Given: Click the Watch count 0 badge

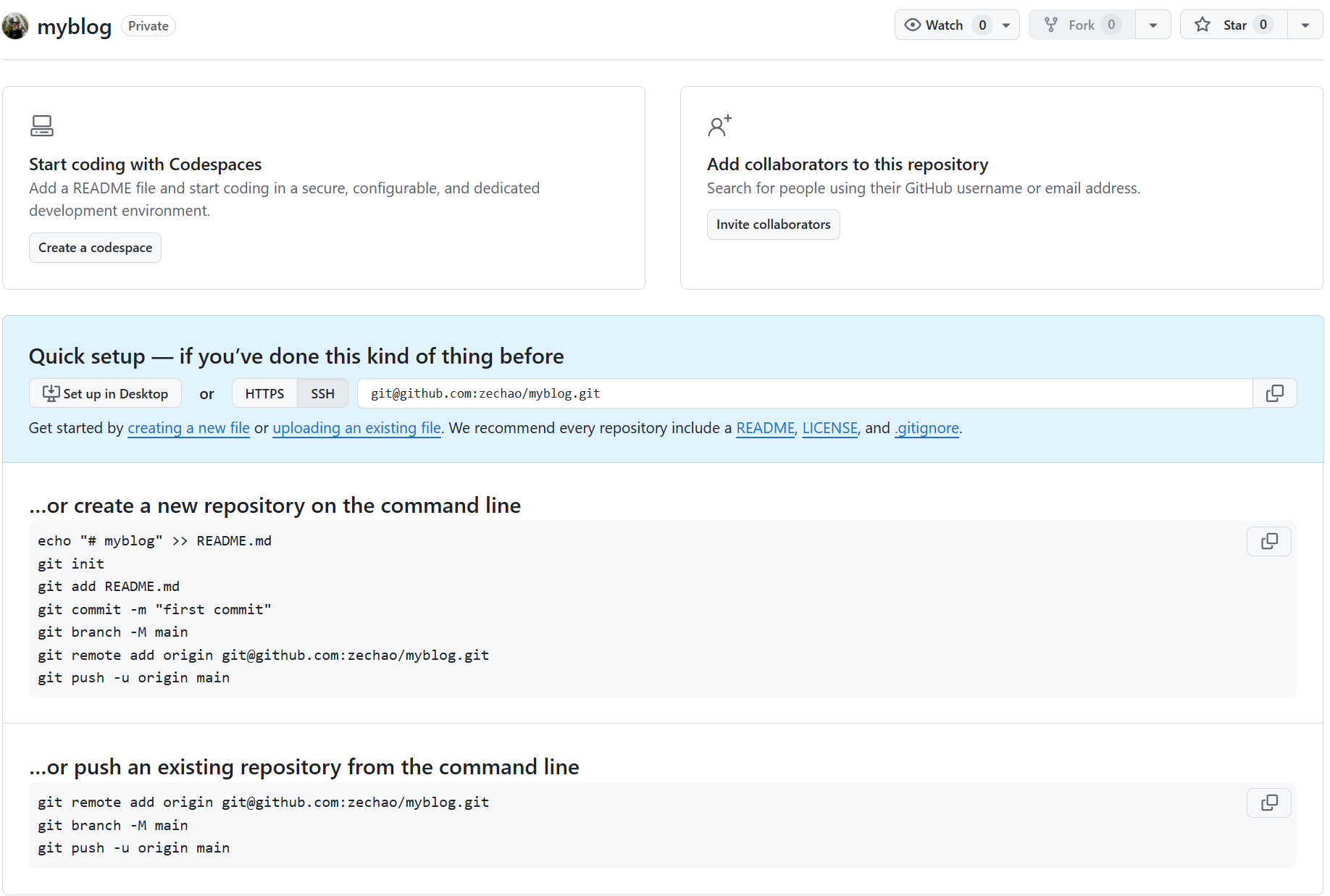Looking at the screenshot, I should pos(982,25).
